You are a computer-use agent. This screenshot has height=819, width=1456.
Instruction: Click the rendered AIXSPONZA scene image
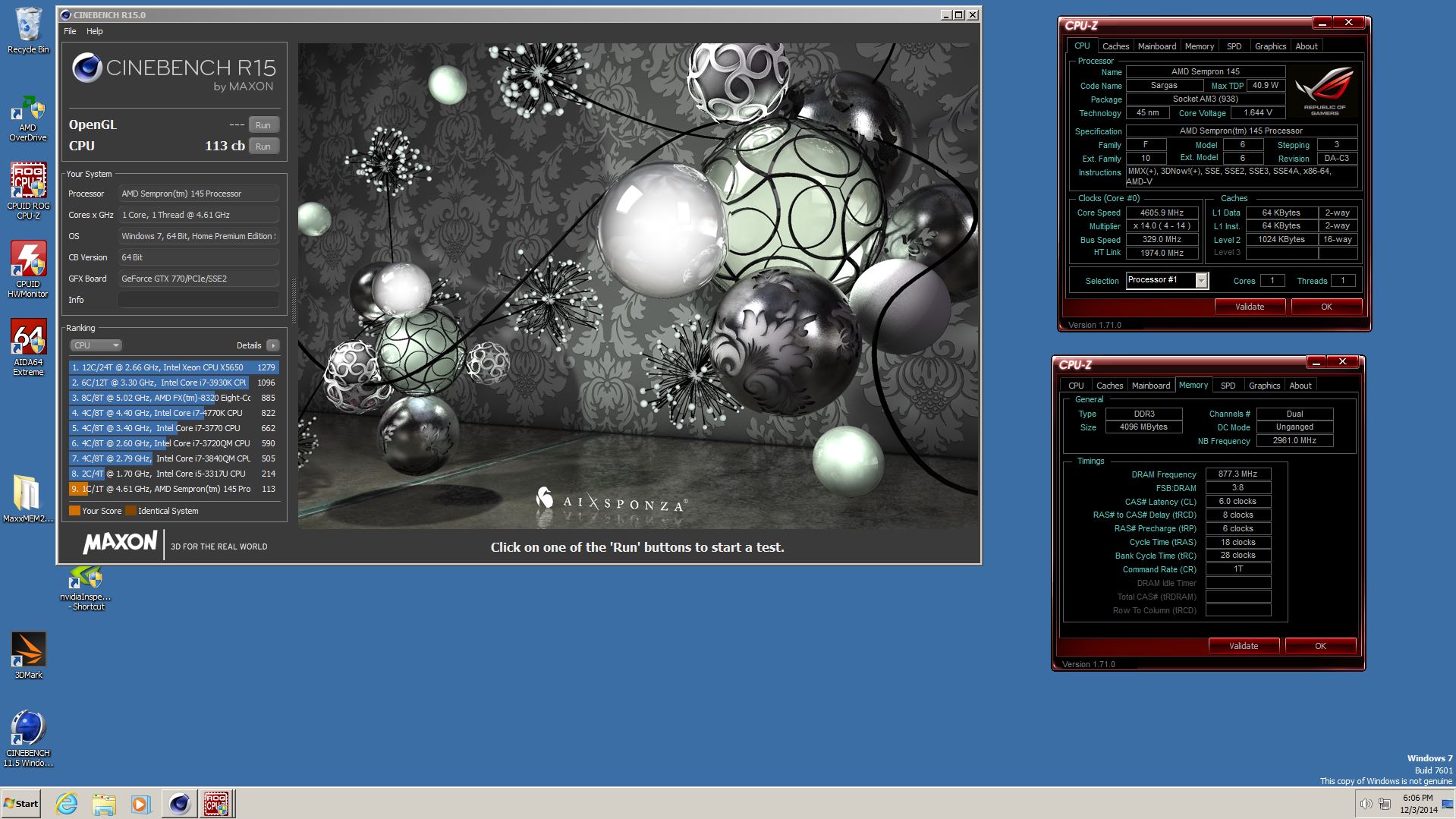tap(638, 286)
